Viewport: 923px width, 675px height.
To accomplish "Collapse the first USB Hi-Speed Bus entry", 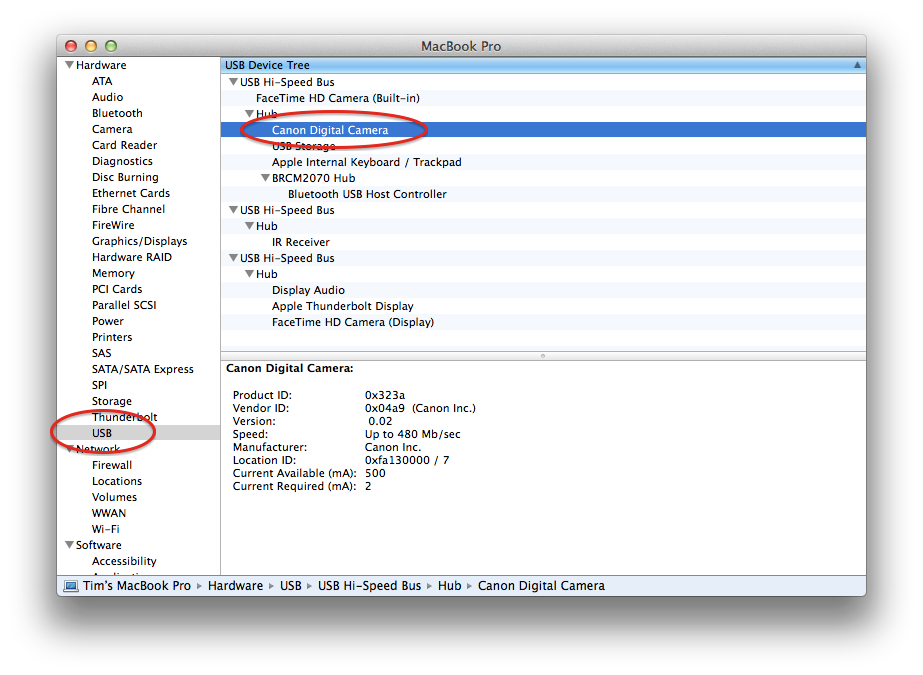I will coord(232,81).
